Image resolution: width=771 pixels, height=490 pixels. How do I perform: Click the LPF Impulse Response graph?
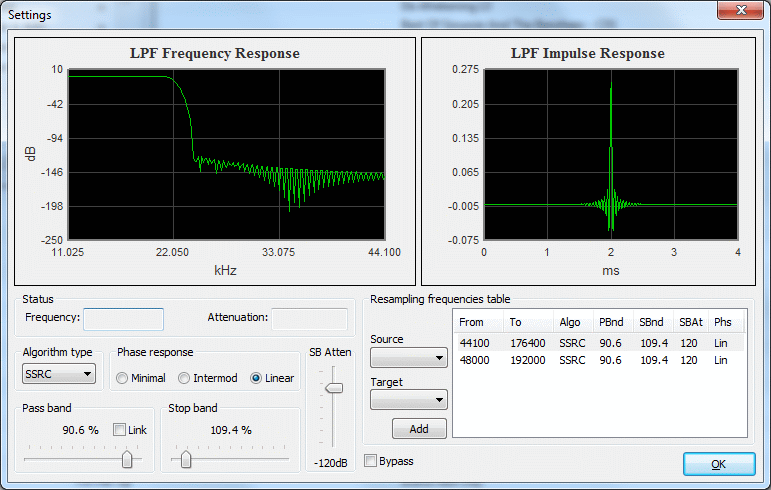point(611,154)
